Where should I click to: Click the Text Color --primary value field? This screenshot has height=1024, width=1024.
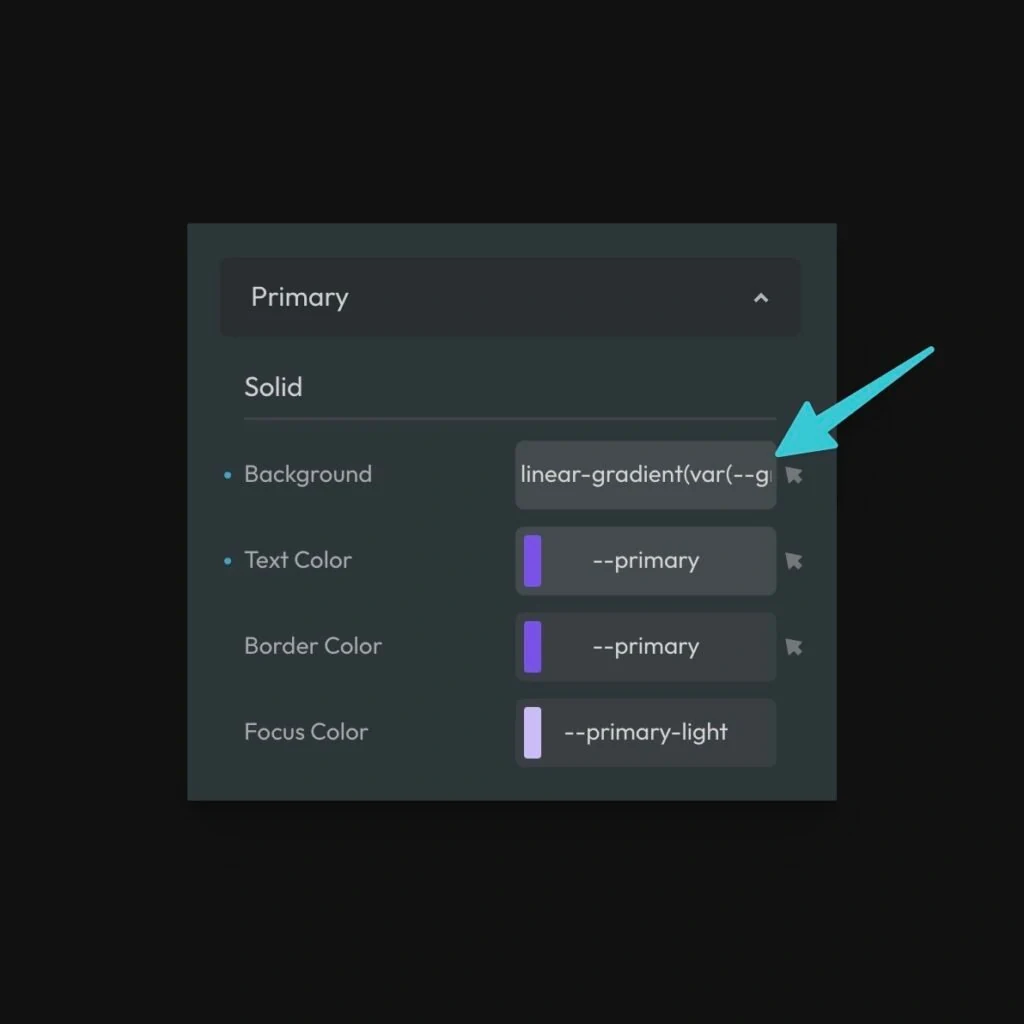click(646, 561)
